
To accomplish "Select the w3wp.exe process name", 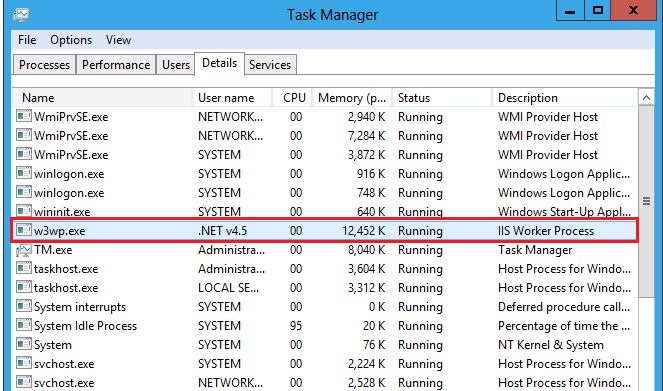I will point(60,231).
